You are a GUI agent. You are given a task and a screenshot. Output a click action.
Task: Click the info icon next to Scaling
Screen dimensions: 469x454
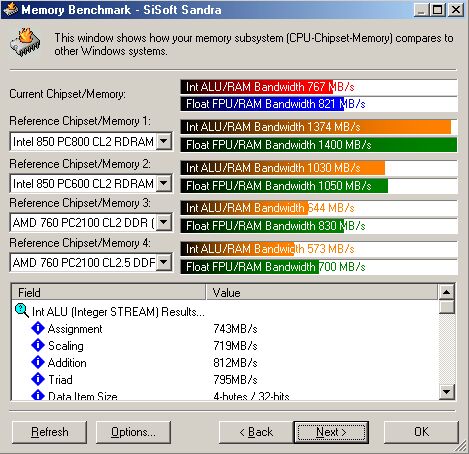point(38,345)
